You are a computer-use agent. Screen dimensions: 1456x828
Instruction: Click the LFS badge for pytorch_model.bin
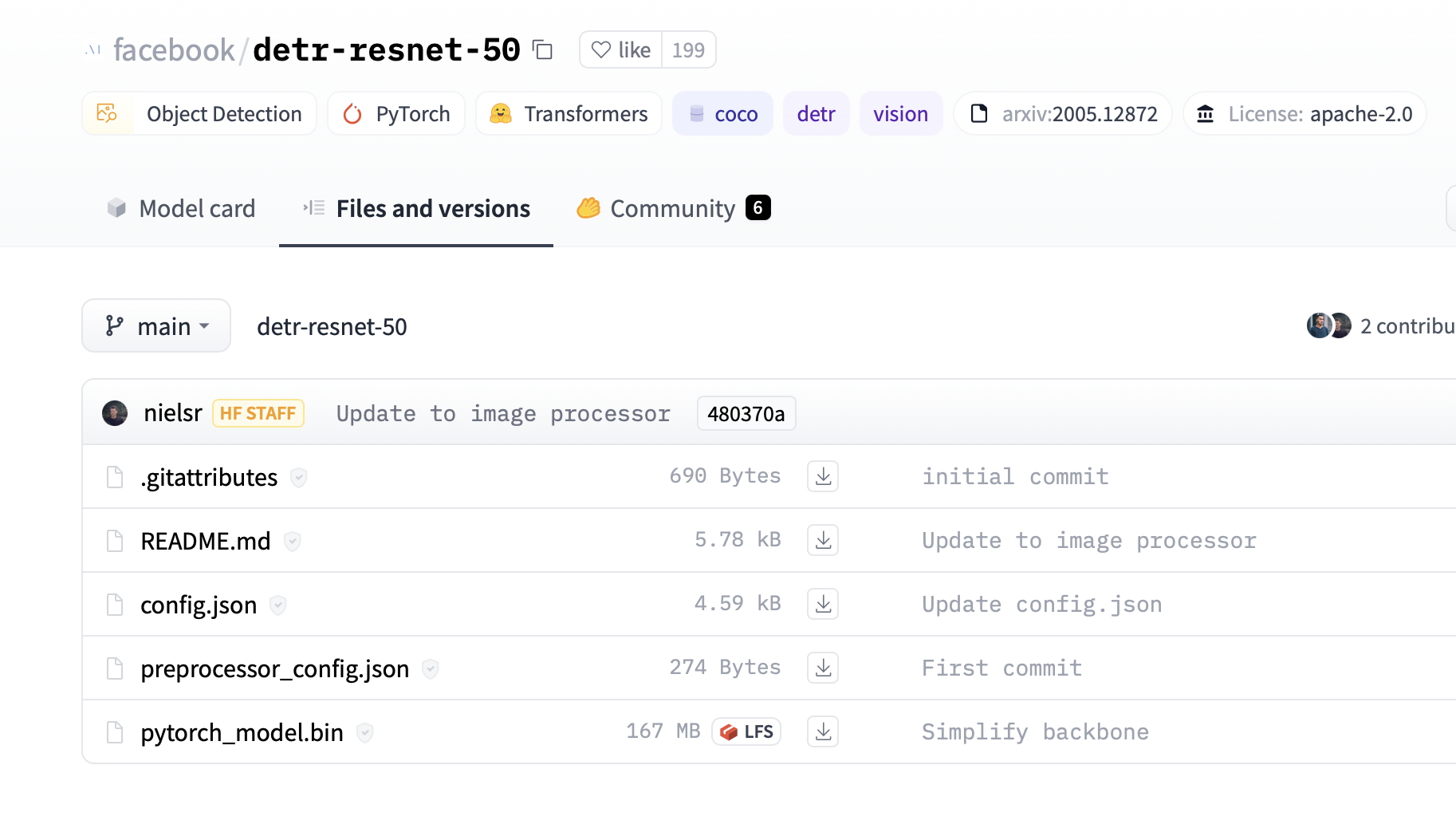tap(746, 731)
